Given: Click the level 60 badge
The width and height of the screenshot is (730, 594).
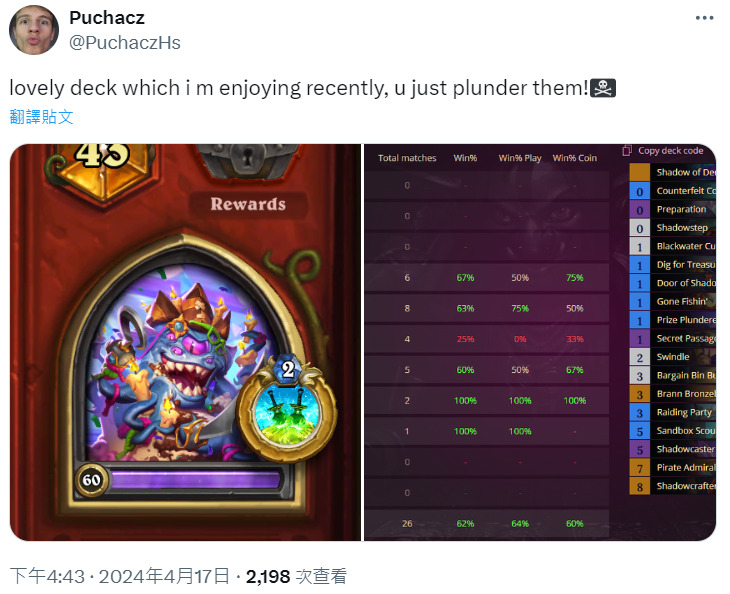Looking at the screenshot, I should click(x=91, y=480).
